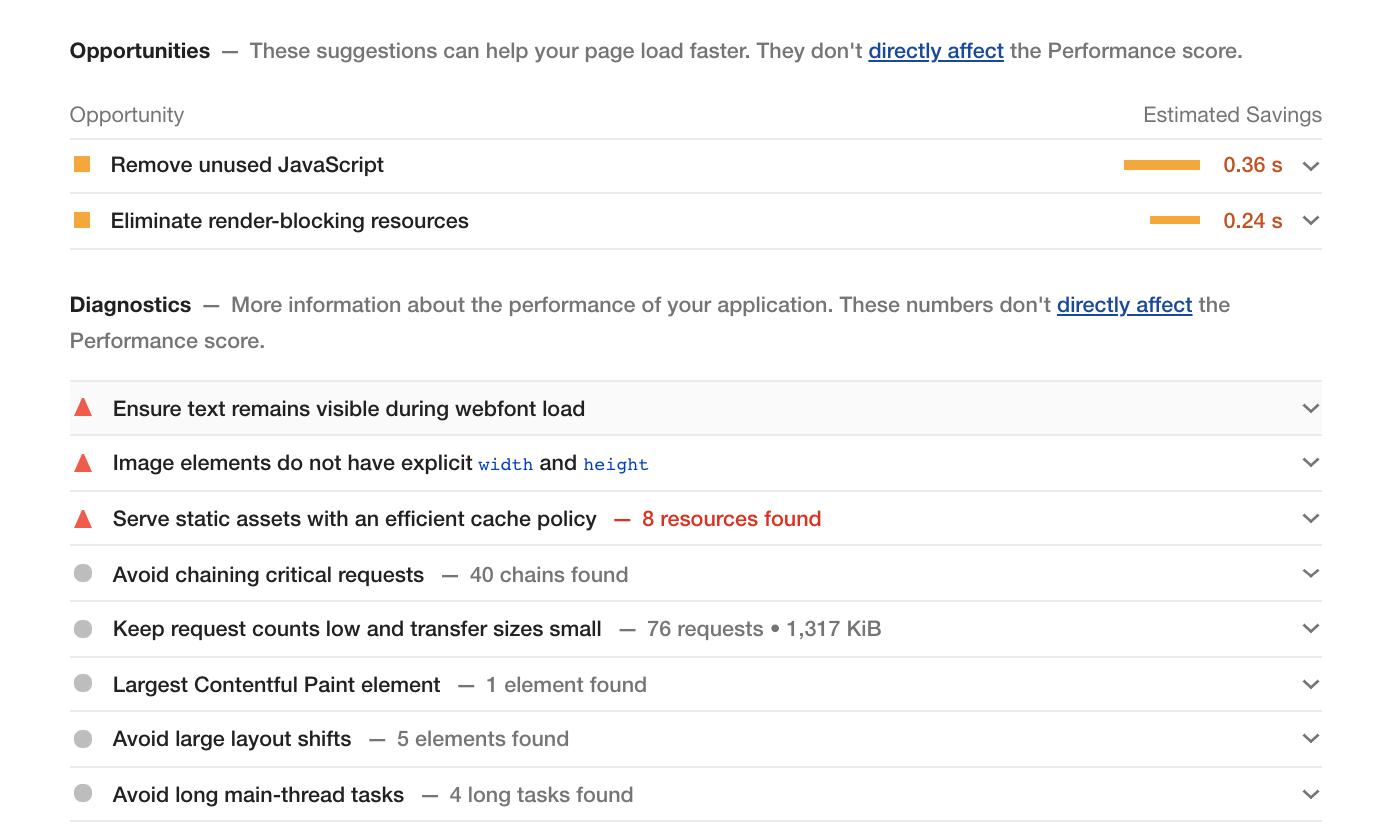
Task: Click gray circle beside Largest Contentful Paint element
Action: click(x=83, y=684)
